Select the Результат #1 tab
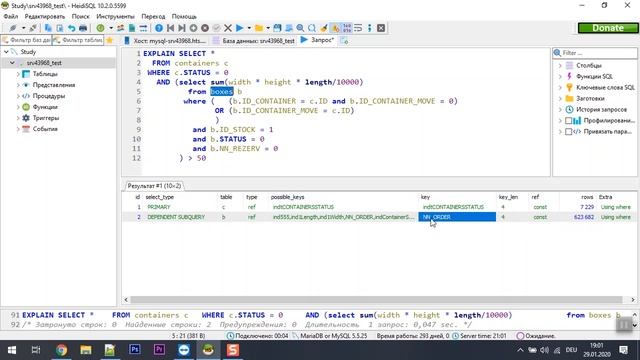Screen dimensions: 640x360 pyautogui.click(x=154, y=186)
